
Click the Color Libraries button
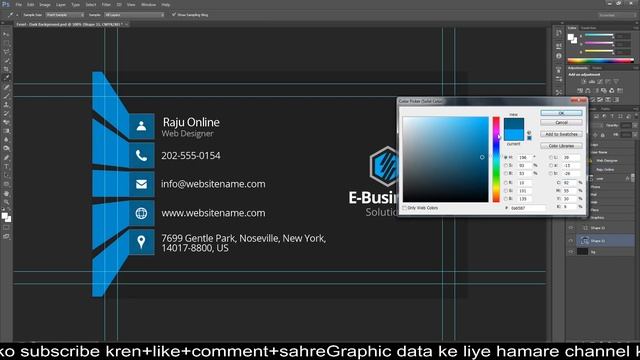click(561, 146)
